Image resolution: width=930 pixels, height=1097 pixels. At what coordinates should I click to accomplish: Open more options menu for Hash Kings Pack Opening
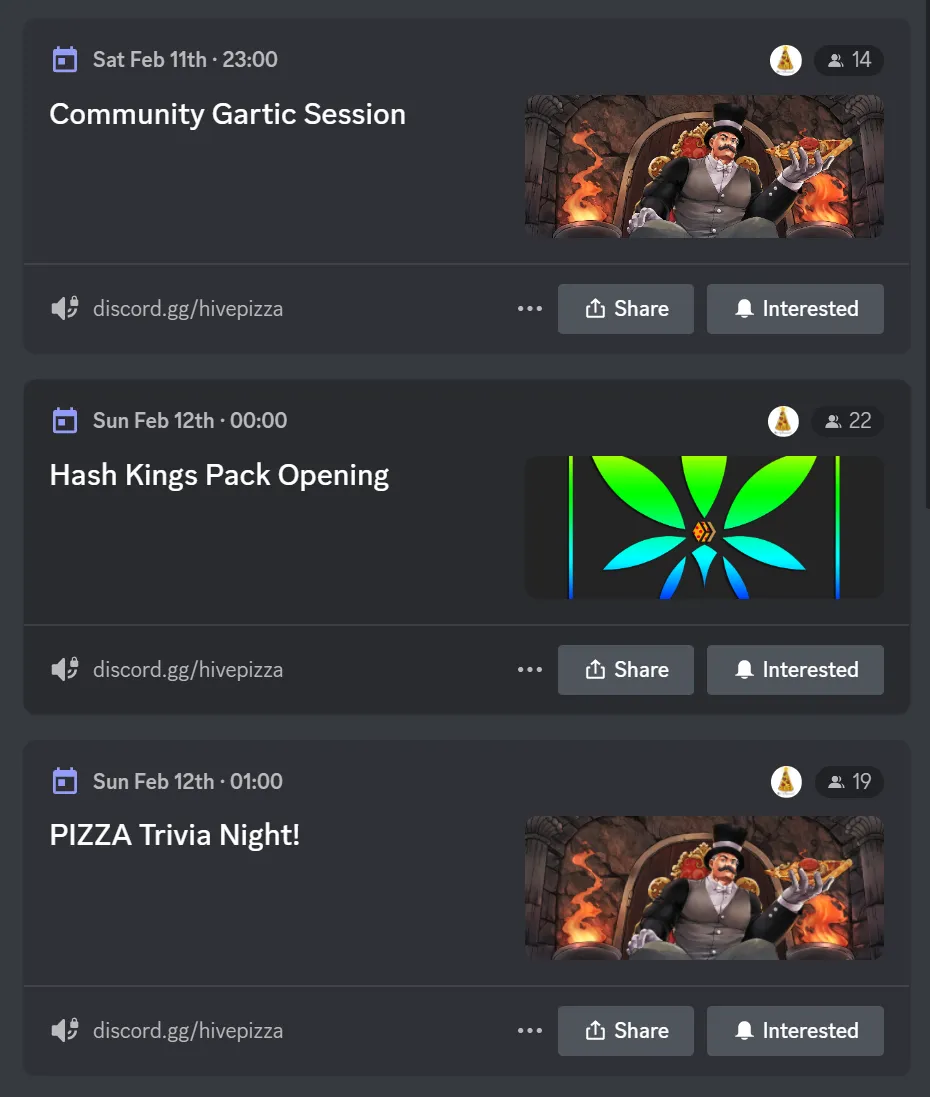click(x=530, y=670)
